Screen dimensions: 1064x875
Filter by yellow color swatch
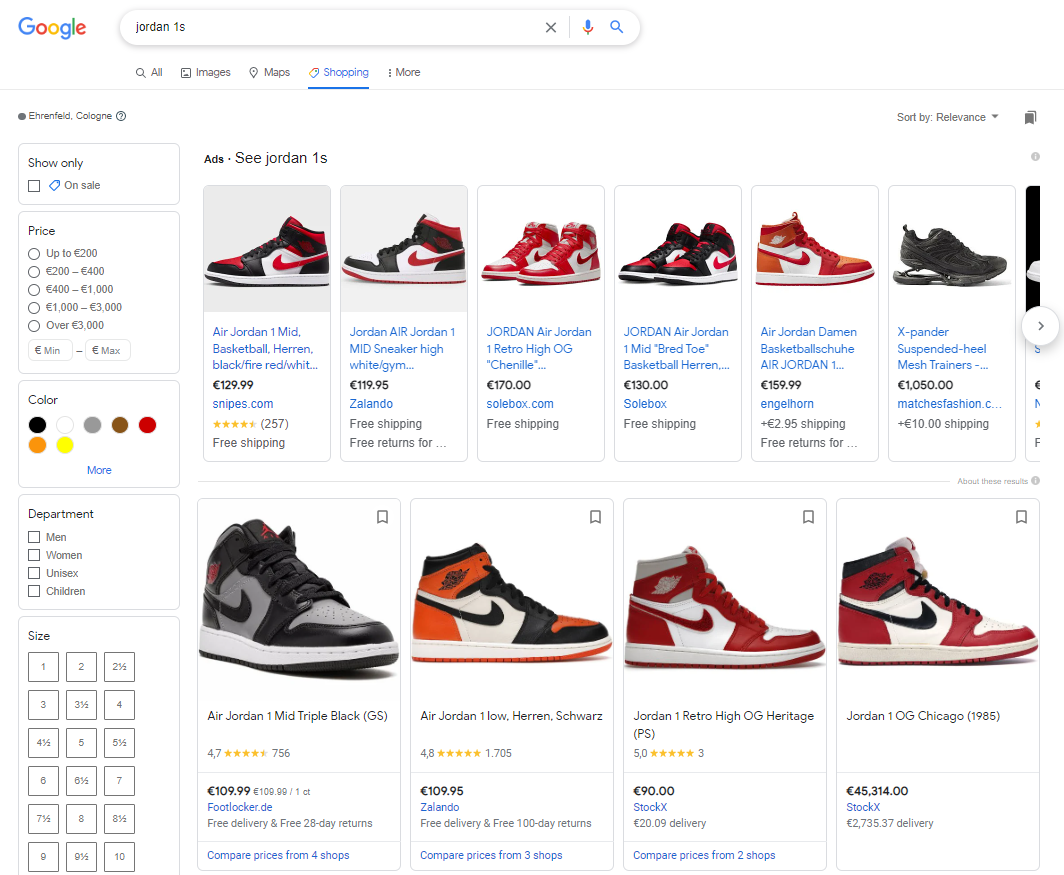point(65,445)
